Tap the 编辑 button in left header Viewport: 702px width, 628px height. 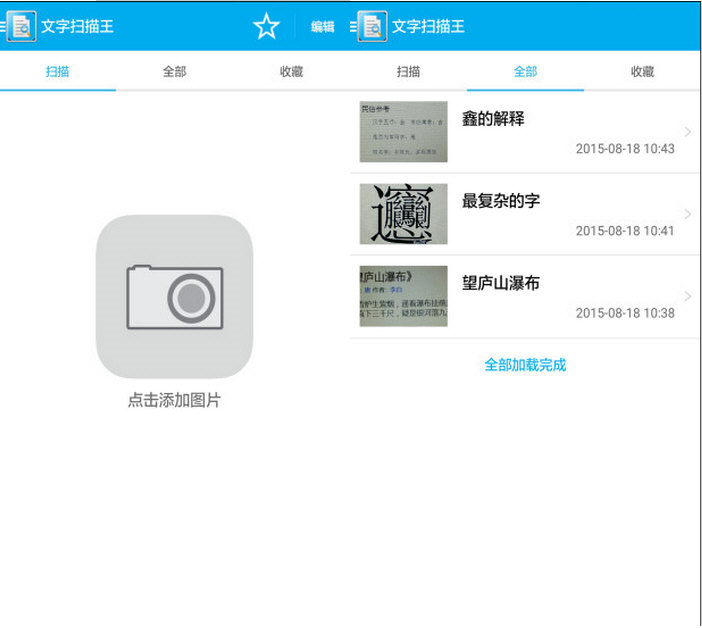[x=323, y=27]
